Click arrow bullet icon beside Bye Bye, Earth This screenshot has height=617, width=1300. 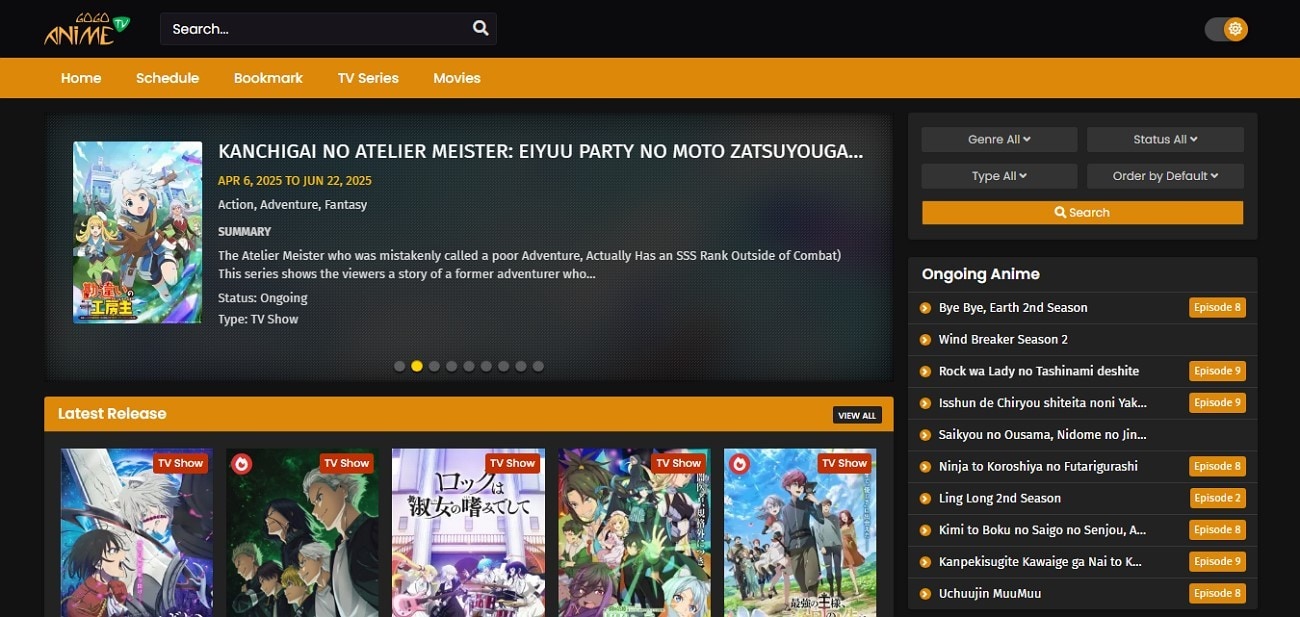925,308
